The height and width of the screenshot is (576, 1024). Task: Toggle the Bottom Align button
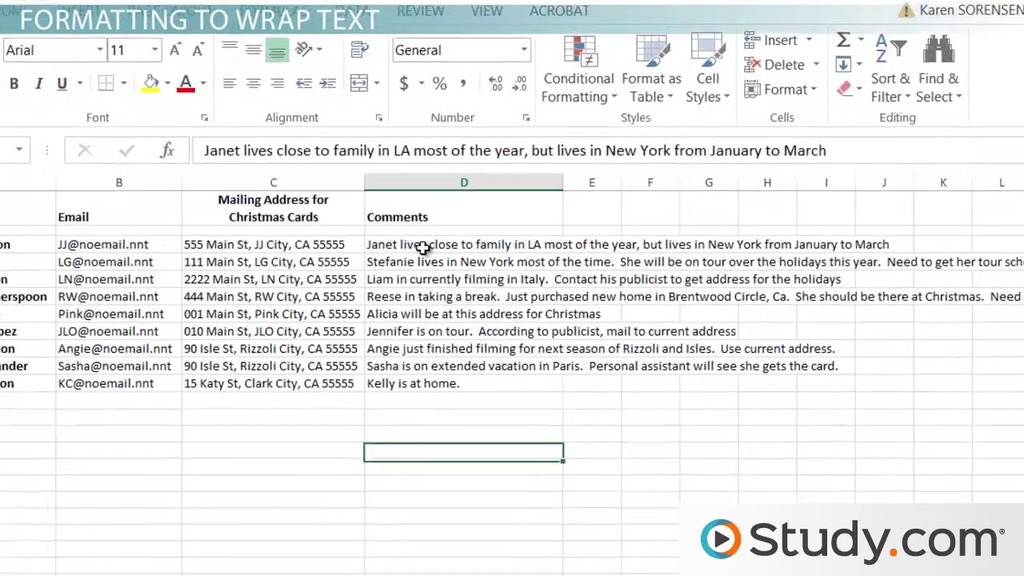[x=277, y=50]
